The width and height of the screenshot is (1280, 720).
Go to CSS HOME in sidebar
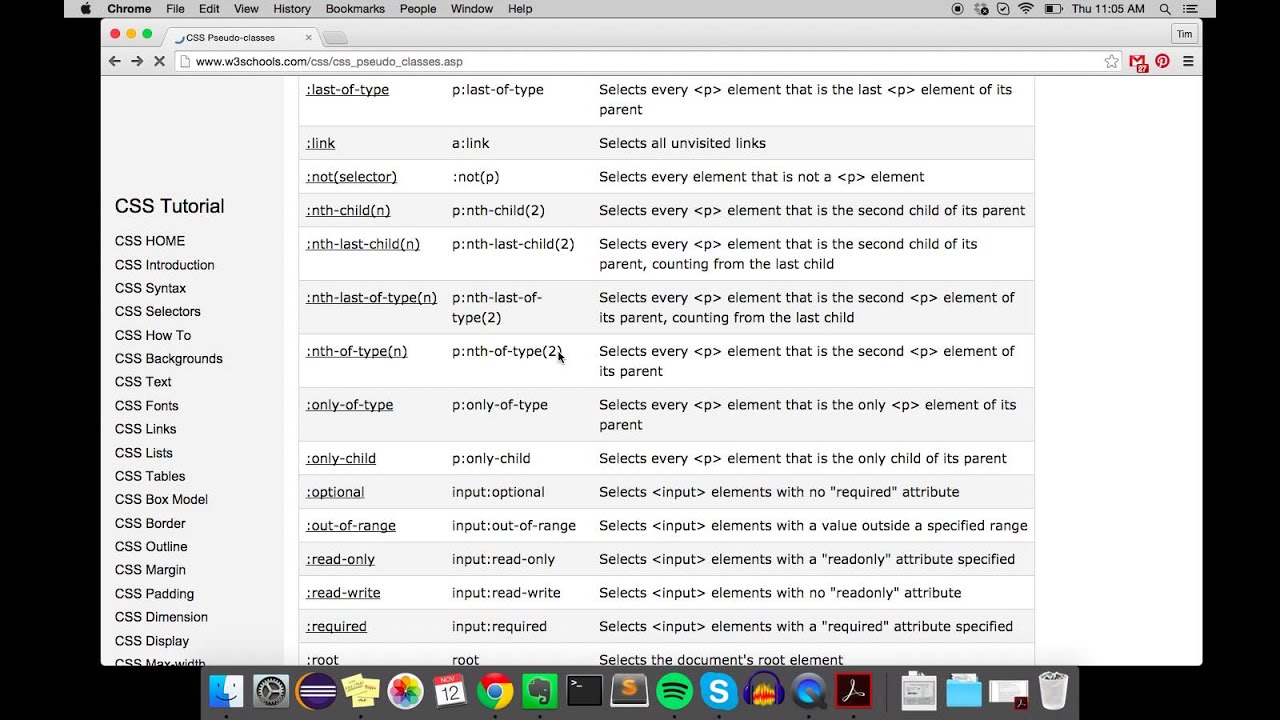click(150, 241)
